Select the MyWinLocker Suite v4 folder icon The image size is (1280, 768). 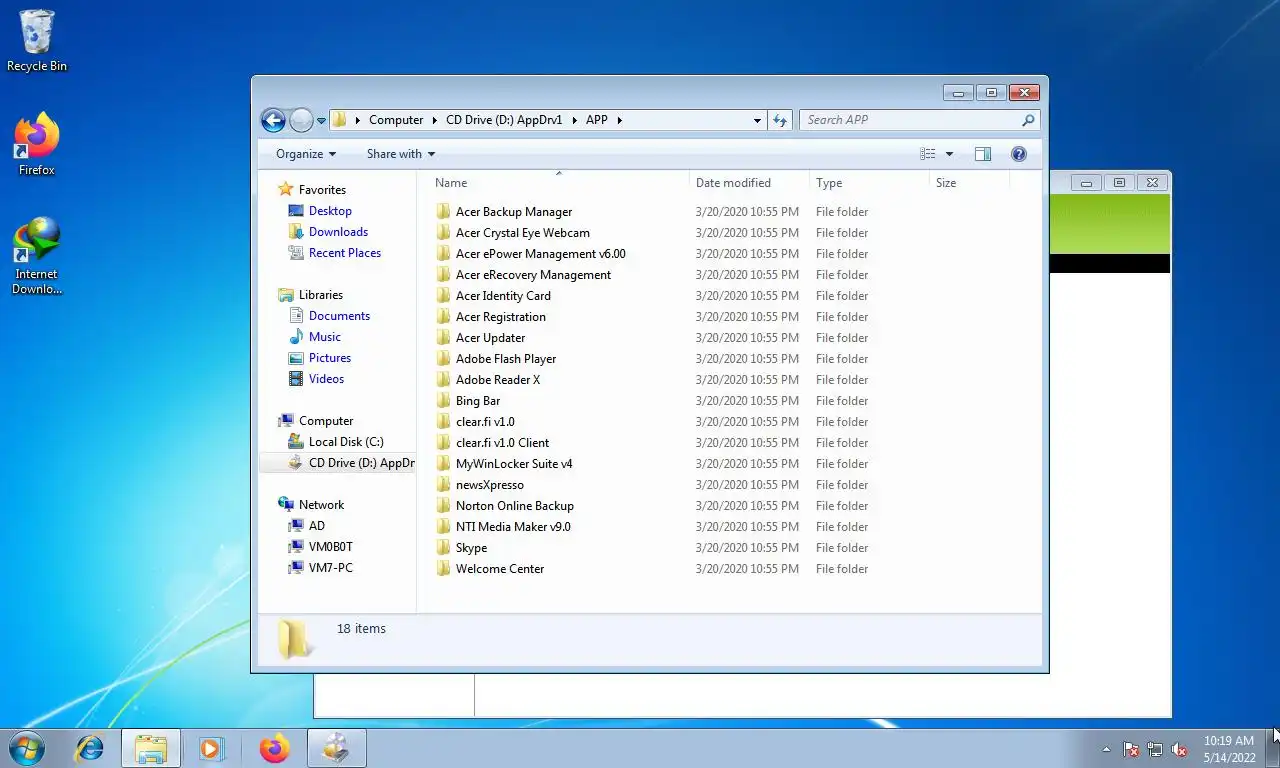444,464
